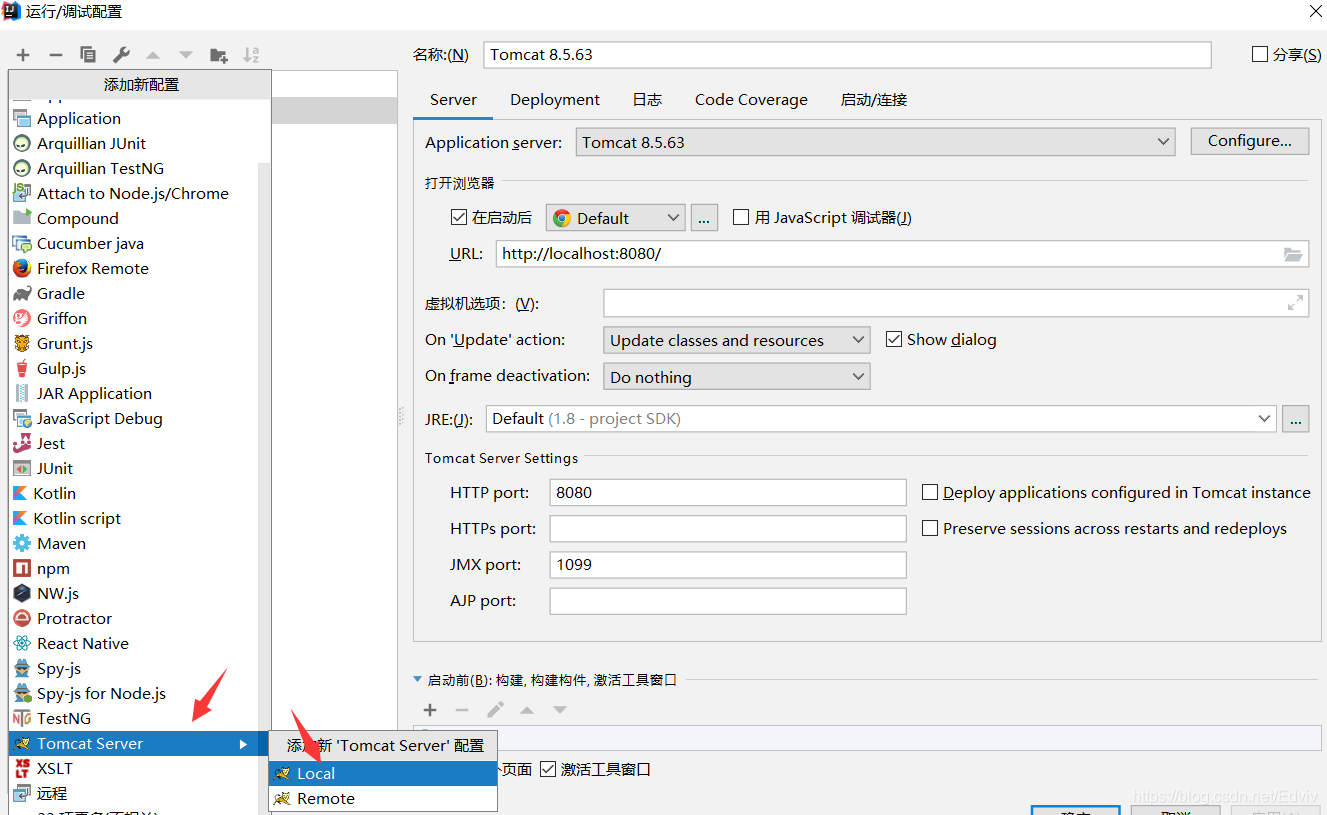Choose Local Tomcat Server option
Image resolution: width=1327 pixels, height=815 pixels.
coord(383,773)
